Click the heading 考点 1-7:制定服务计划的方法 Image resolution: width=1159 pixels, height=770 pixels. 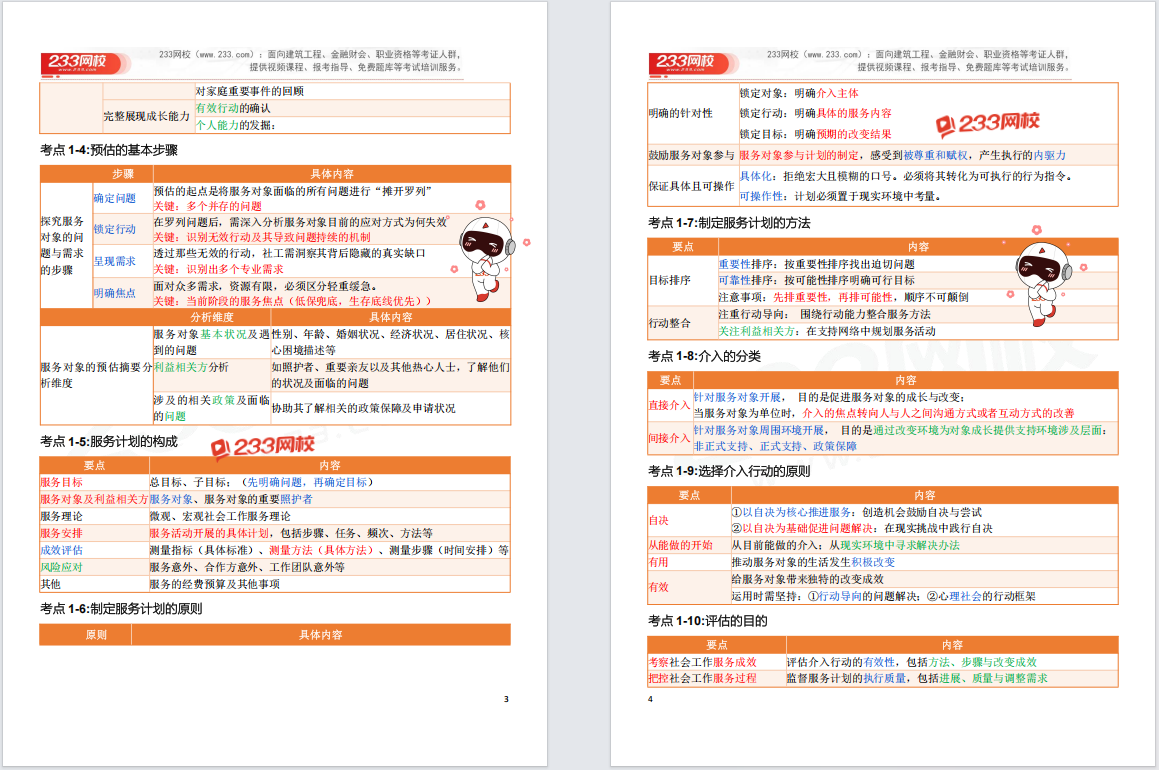click(728, 222)
